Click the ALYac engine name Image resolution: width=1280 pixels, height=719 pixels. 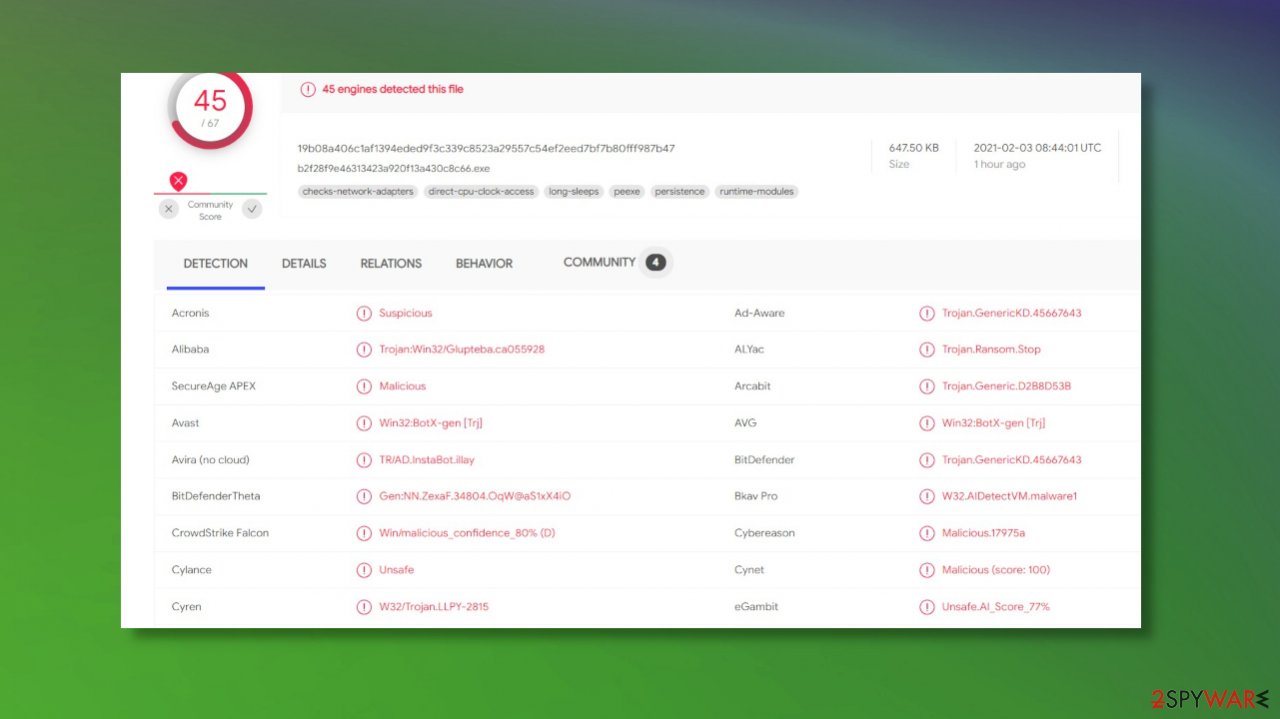[749, 350]
